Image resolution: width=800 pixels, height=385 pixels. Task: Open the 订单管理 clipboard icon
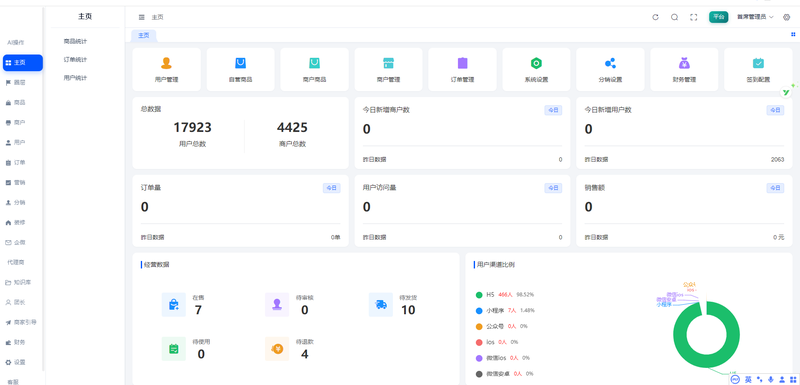click(462, 63)
